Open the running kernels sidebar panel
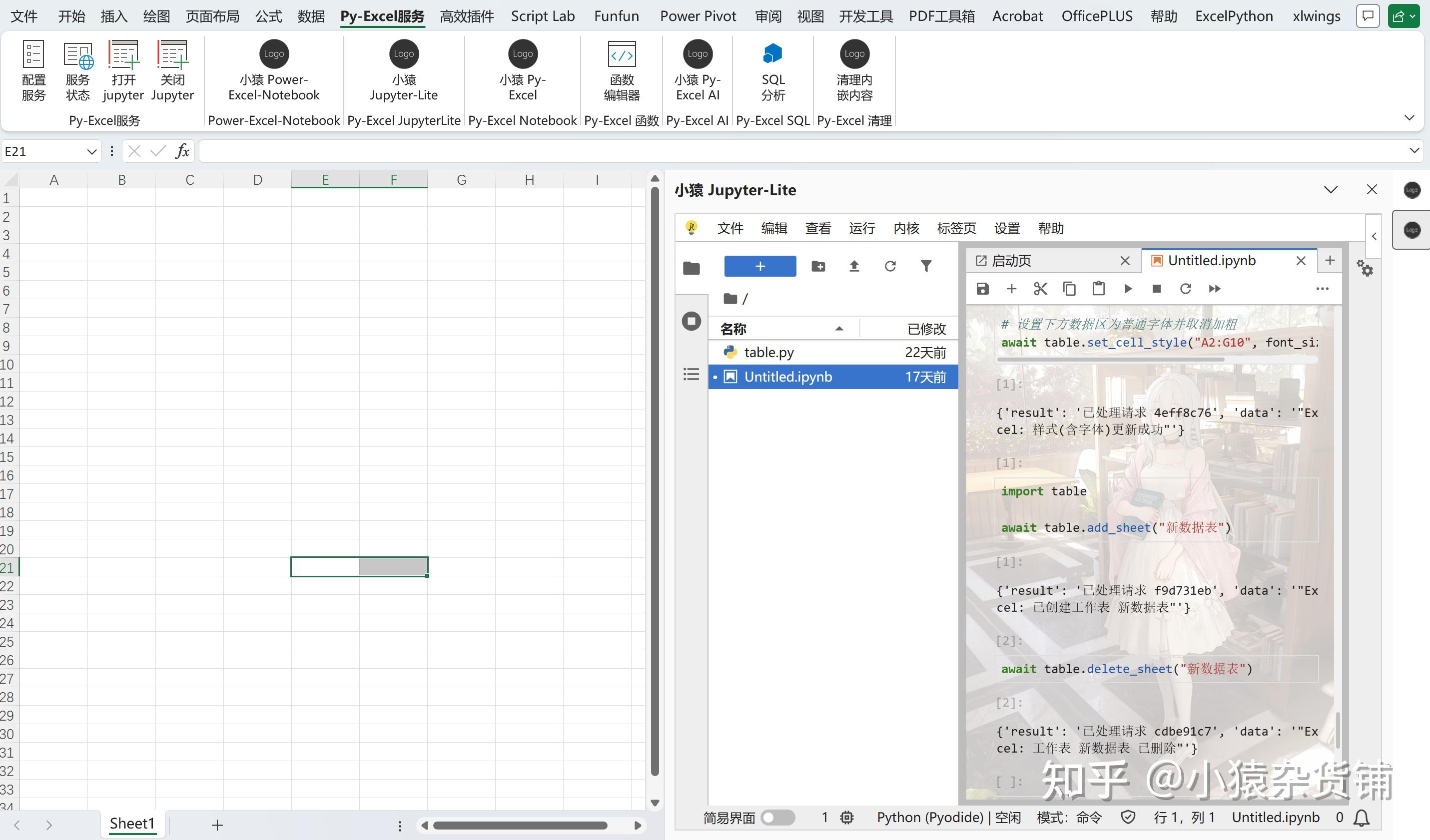Screen dimensions: 1430x840 click(x=691, y=321)
